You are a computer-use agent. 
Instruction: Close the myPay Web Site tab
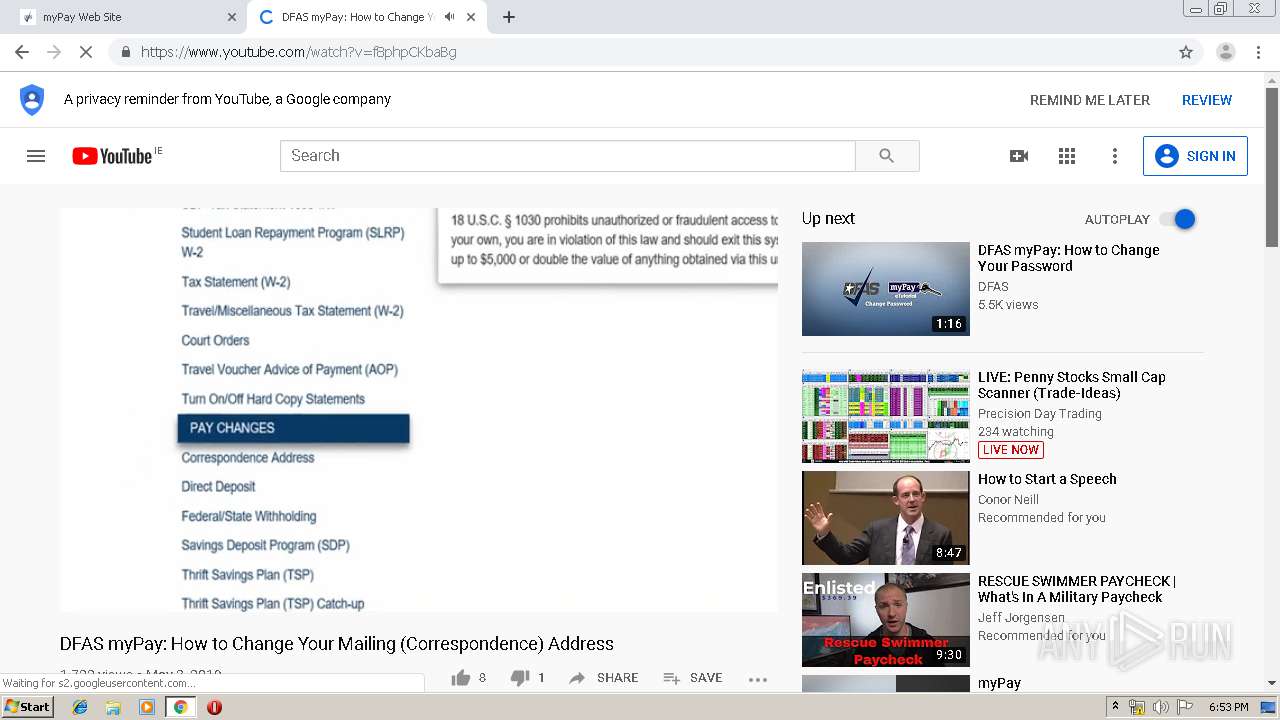(x=232, y=17)
